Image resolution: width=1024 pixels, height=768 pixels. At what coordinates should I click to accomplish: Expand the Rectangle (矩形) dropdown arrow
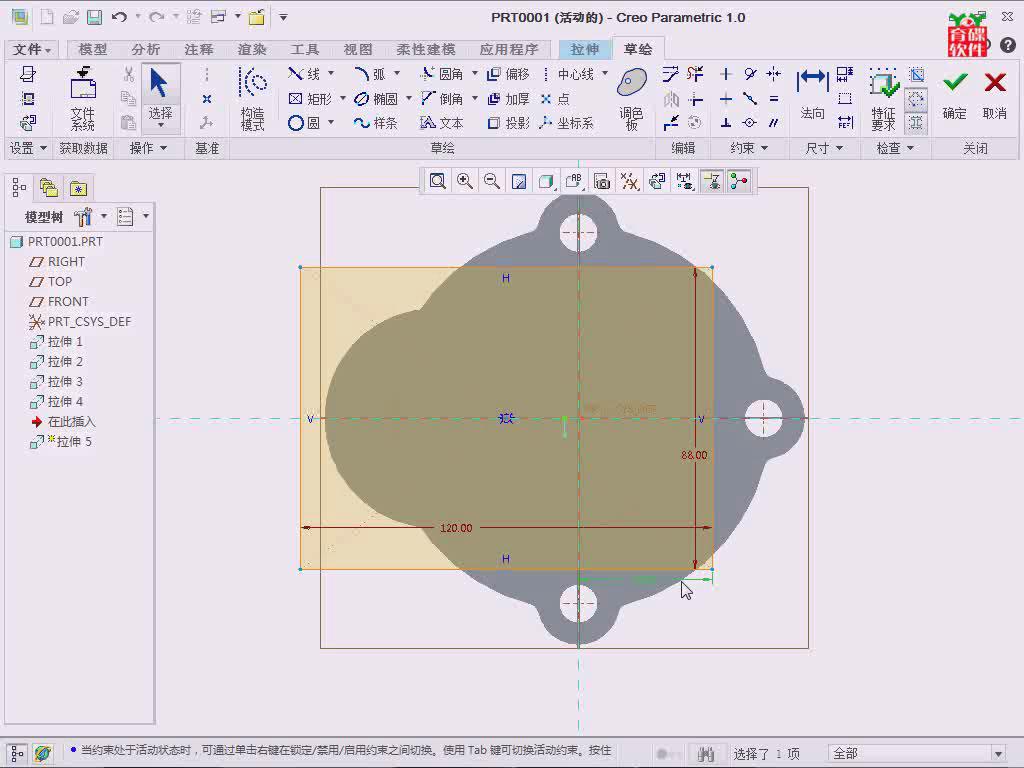coord(343,99)
